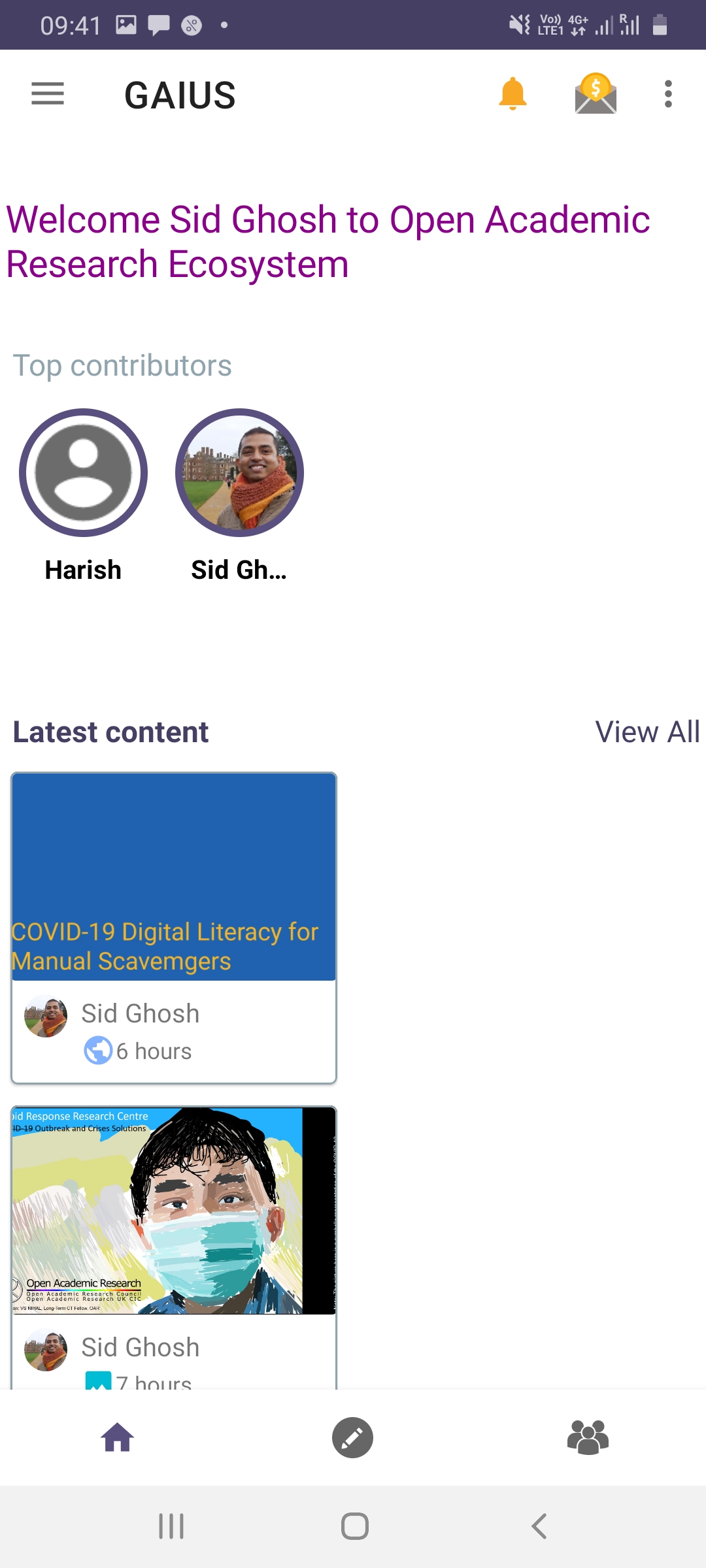Tap the globe icon beside 6 hours
The width and height of the screenshot is (706, 1568).
(x=98, y=1051)
